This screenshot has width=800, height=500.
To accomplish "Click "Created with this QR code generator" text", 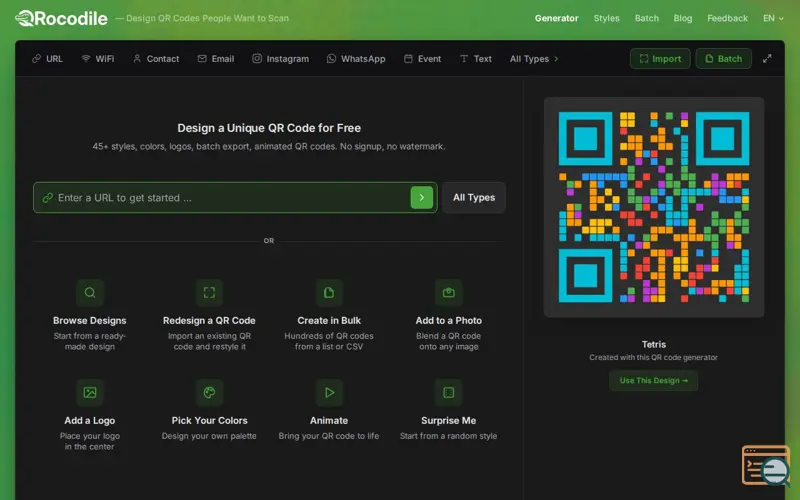I will (x=654, y=357).
